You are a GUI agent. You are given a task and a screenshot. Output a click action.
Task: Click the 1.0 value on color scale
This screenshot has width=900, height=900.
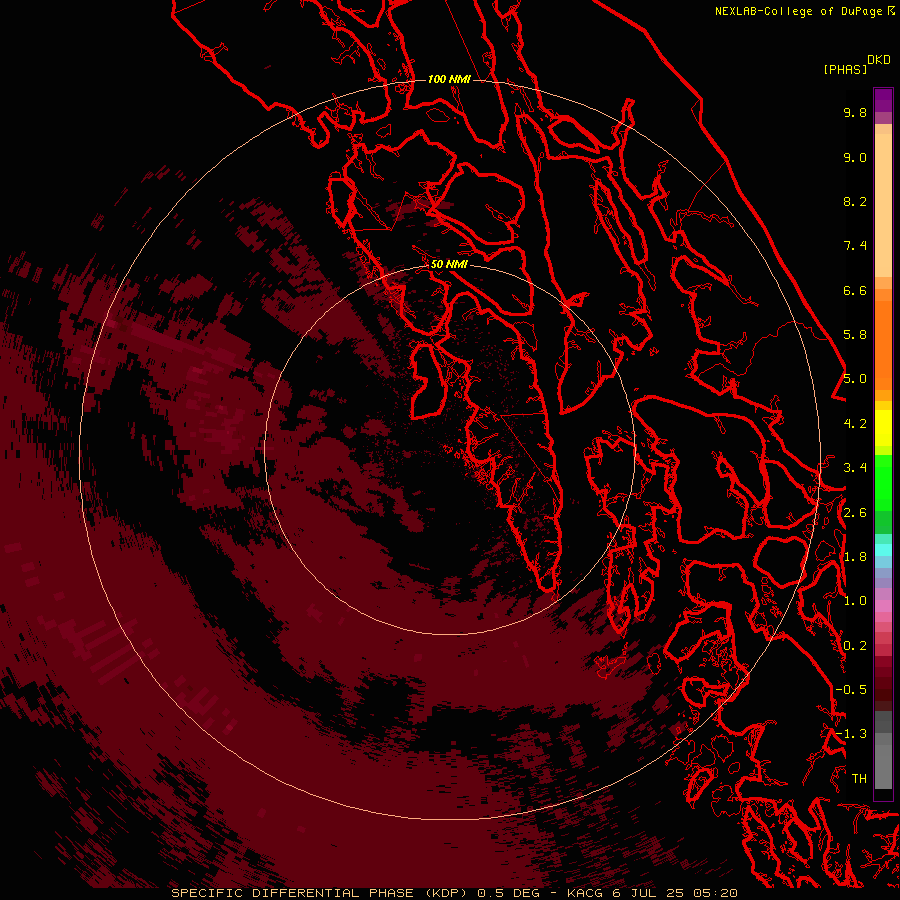click(x=855, y=601)
